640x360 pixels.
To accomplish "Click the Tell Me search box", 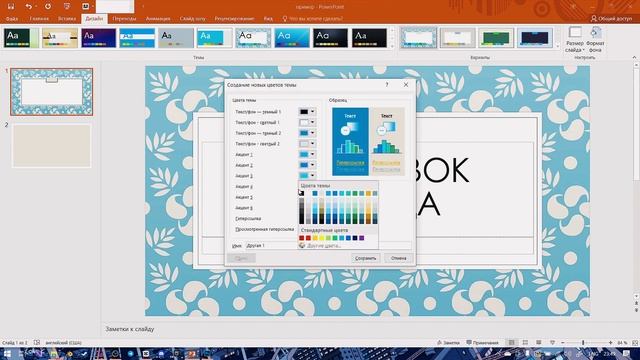I will (x=316, y=19).
